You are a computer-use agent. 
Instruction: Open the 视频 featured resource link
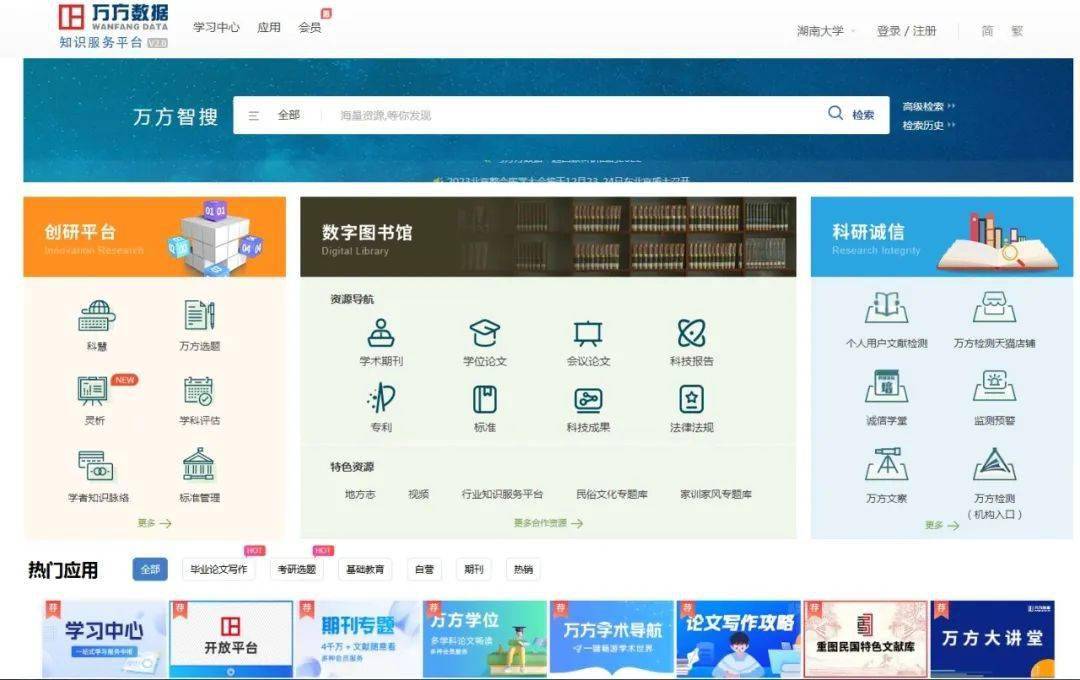(418, 494)
